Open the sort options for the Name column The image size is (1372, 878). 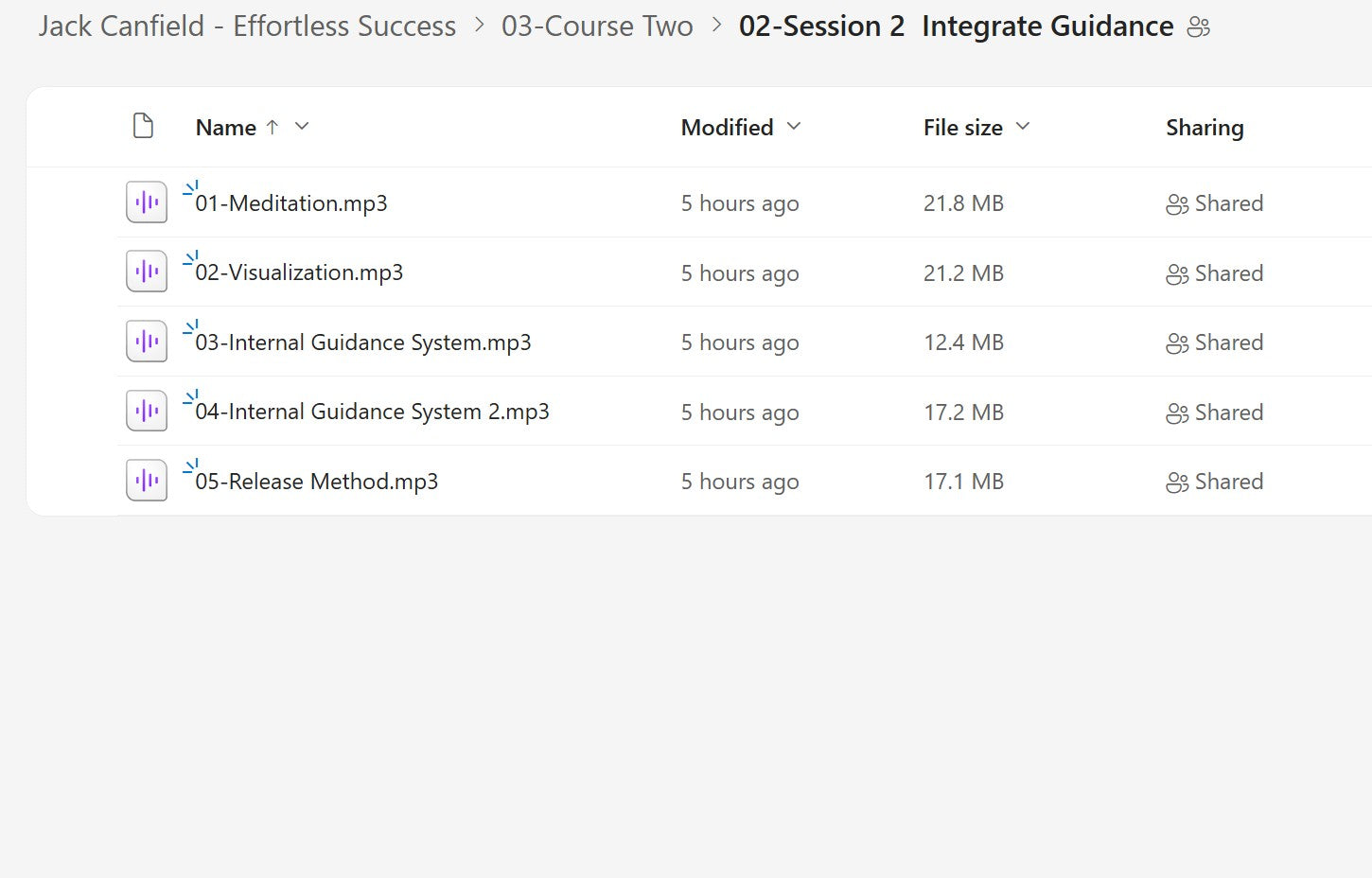[301, 126]
